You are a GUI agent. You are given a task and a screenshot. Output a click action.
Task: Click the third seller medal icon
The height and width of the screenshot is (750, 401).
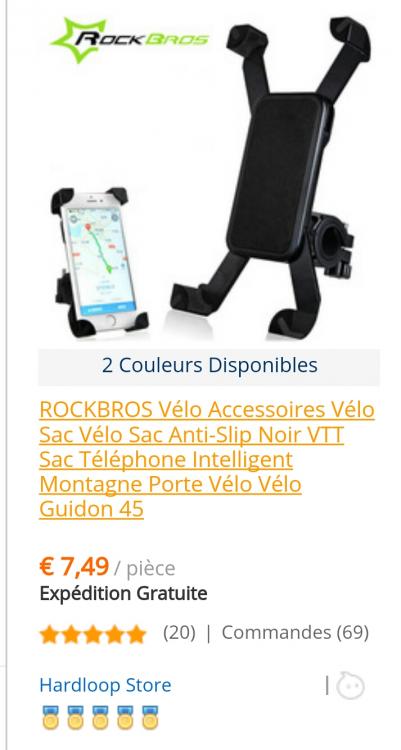pyautogui.click(x=100, y=717)
